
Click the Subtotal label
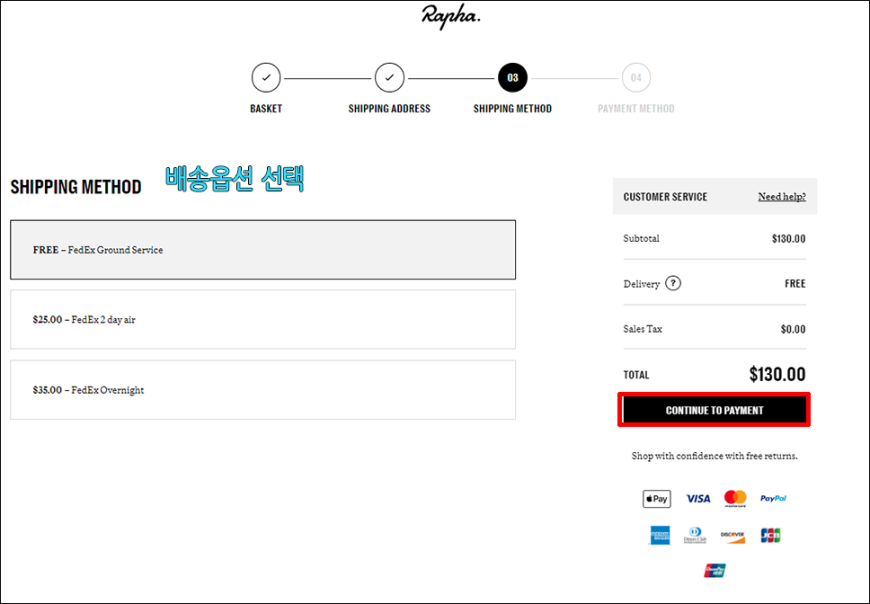641,238
